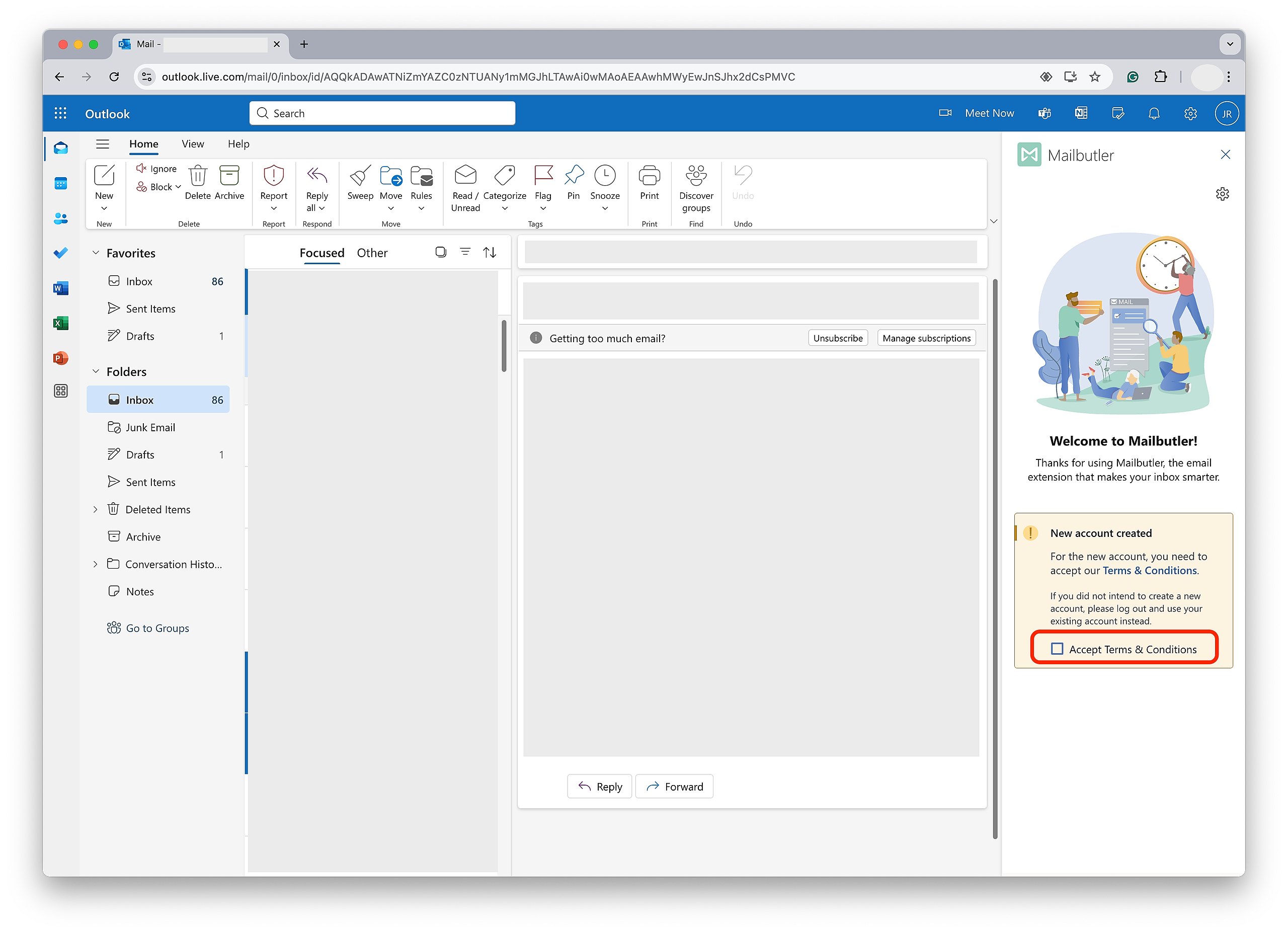Collapse the Folders section
Image resolution: width=1288 pixels, height=933 pixels.
pyautogui.click(x=96, y=371)
